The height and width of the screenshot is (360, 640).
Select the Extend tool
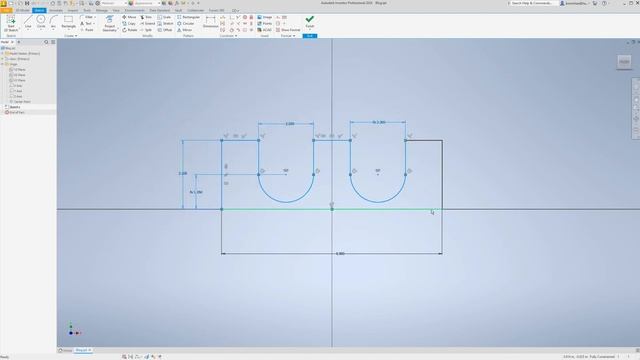147,24
